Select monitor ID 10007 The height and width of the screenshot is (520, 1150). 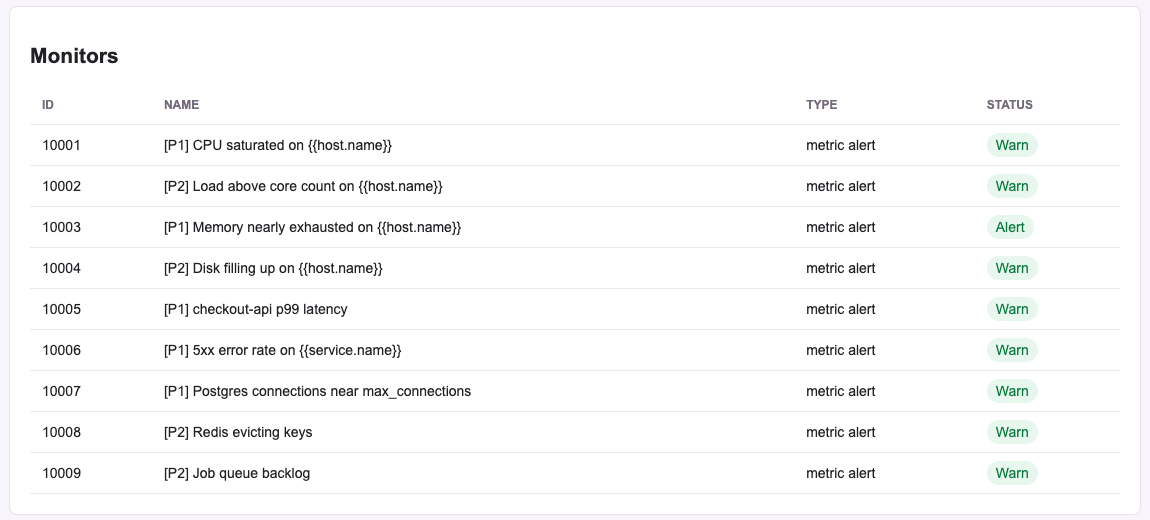[62, 392]
